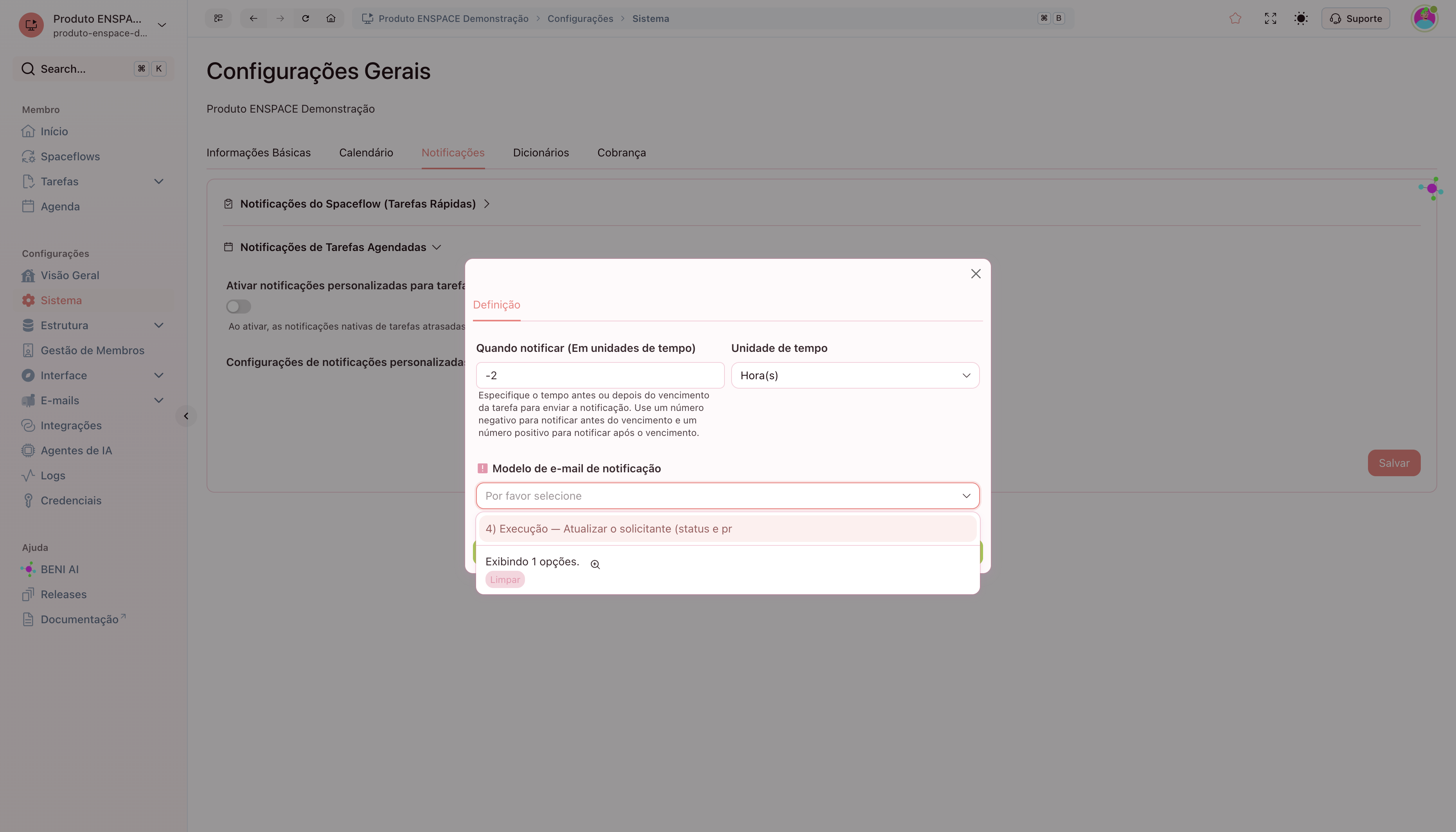Image resolution: width=1456 pixels, height=832 pixels.
Task: Open workspace switcher Produto ENSPA dropdown
Action: (93, 25)
